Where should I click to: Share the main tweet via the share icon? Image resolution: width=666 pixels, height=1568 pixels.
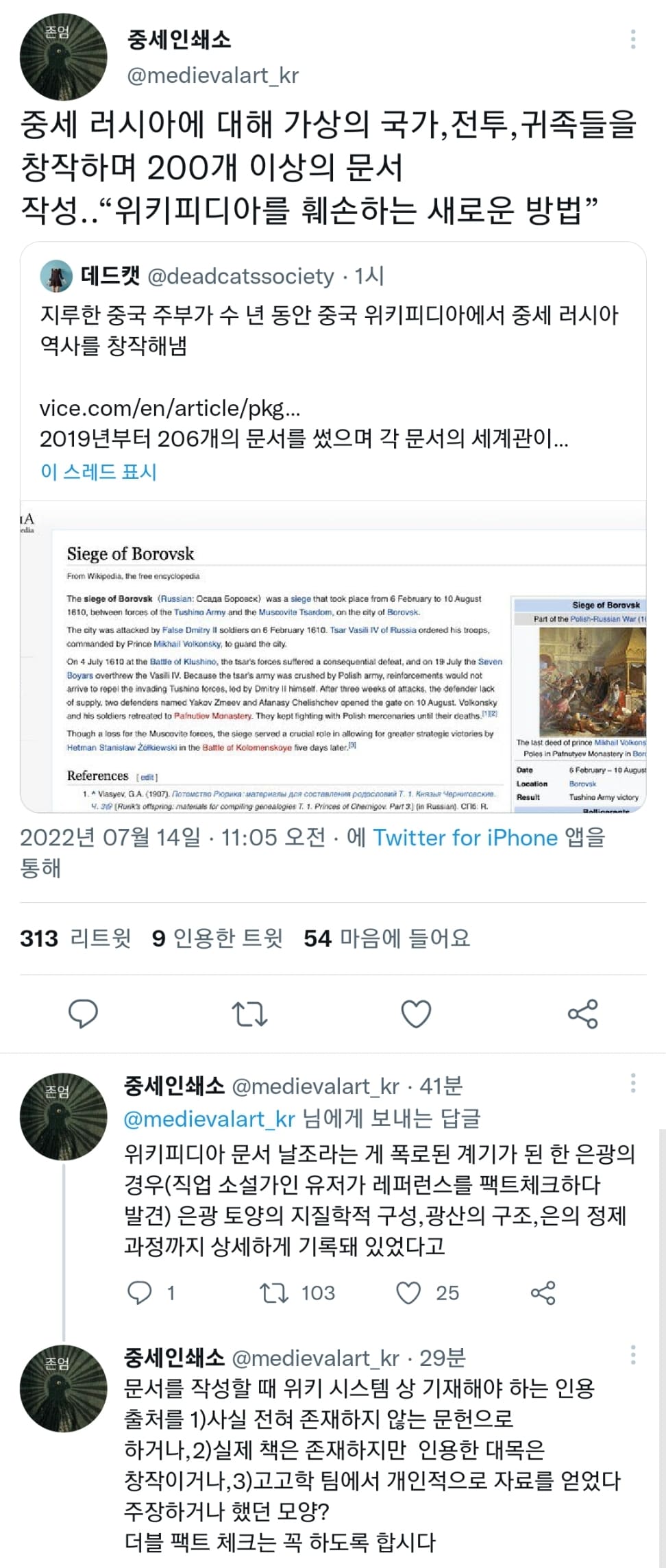tap(583, 1014)
